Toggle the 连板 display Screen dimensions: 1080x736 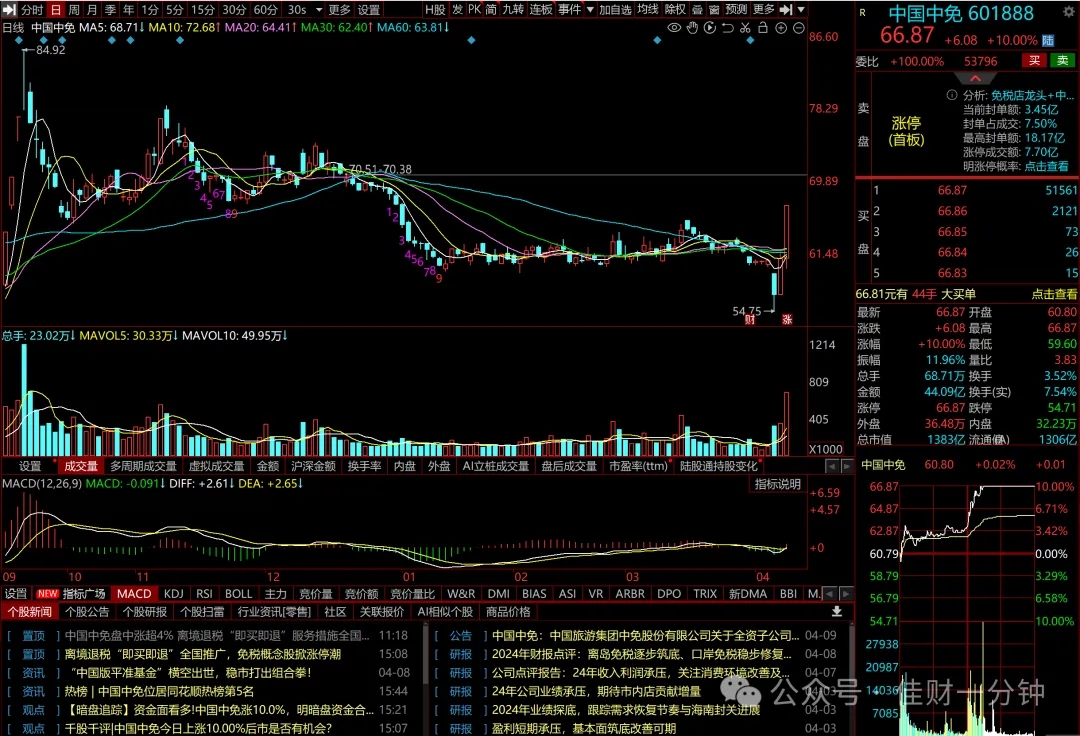tap(541, 10)
